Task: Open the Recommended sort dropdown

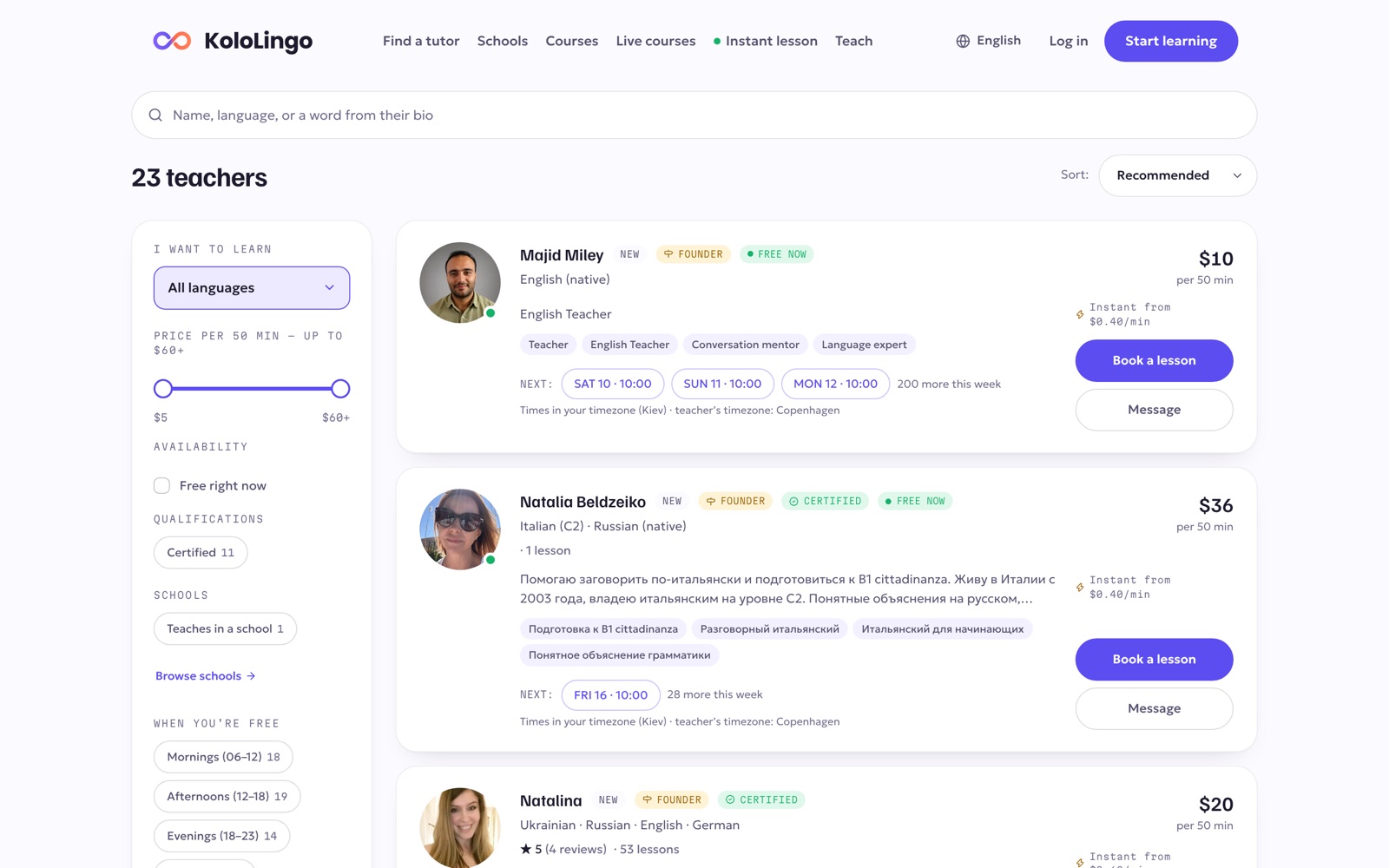Action: 1177,175
